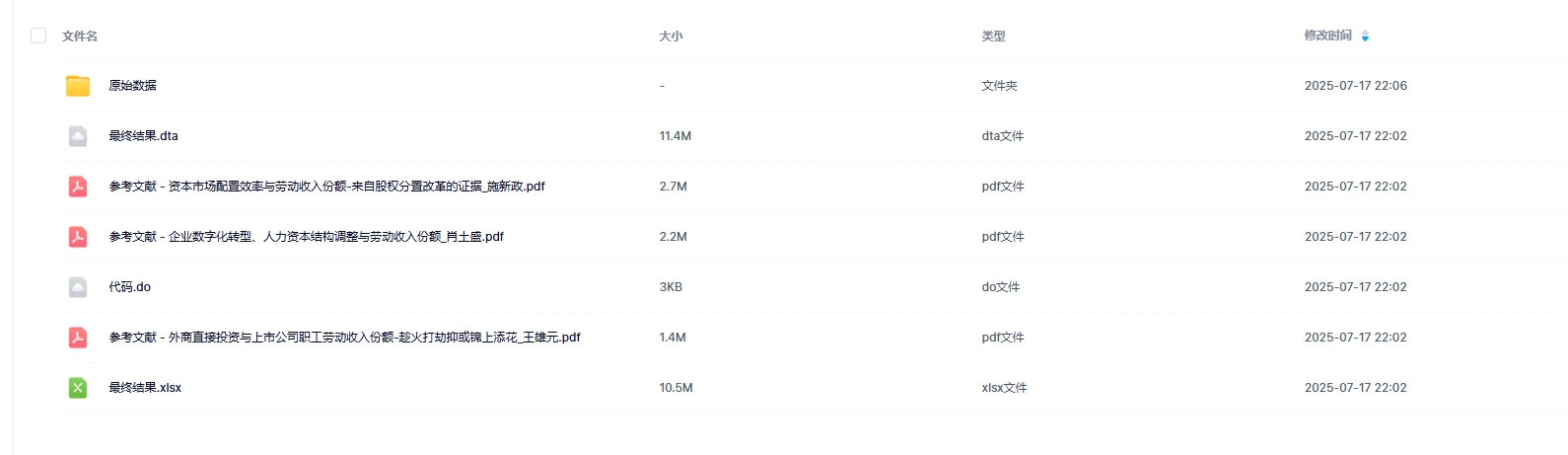The width and height of the screenshot is (1568, 455).
Task: Toggle the select-all files checkbox
Action: click(x=38, y=36)
